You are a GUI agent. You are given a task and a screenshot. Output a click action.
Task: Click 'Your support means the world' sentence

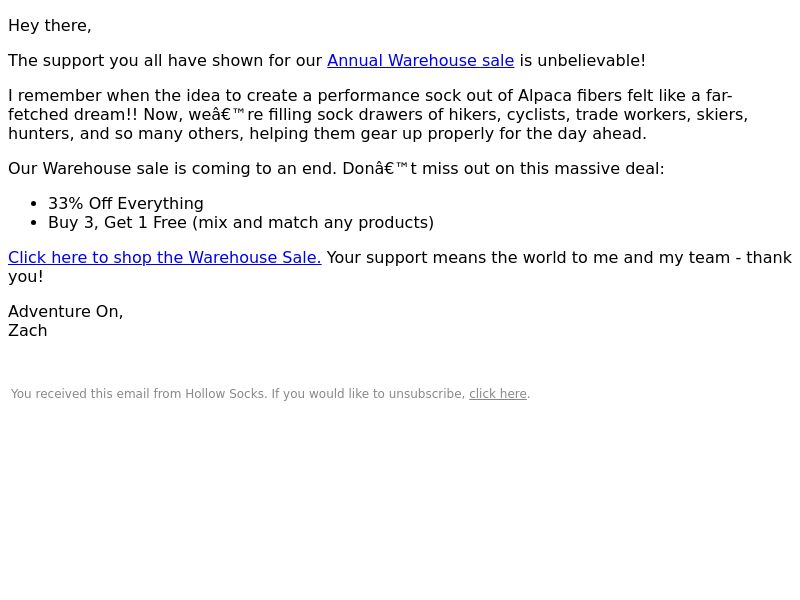click(446, 258)
